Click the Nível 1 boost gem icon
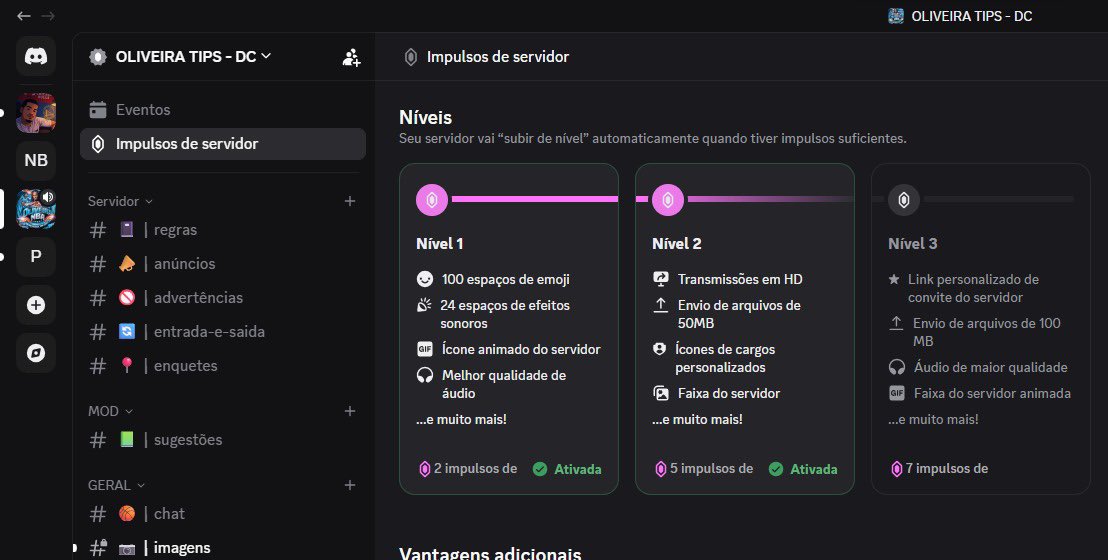 (x=432, y=200)
